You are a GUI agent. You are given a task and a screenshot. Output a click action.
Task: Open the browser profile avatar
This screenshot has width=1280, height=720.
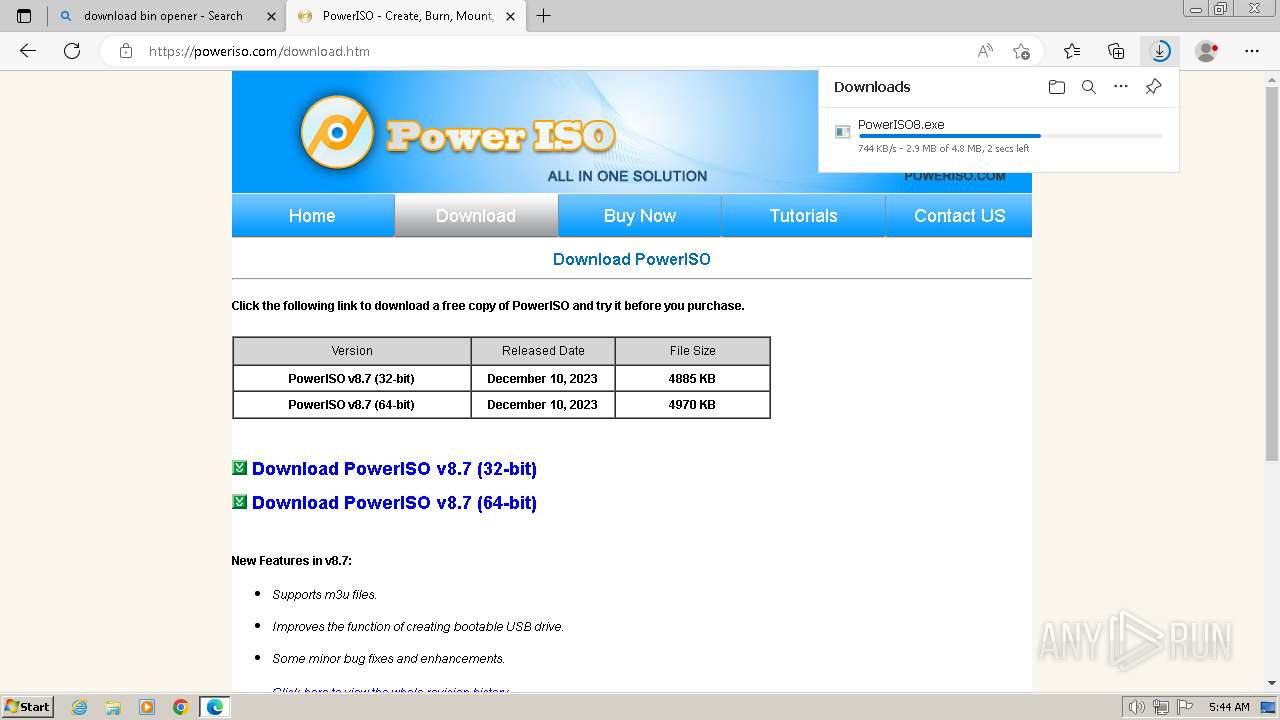click(1207, 51)
